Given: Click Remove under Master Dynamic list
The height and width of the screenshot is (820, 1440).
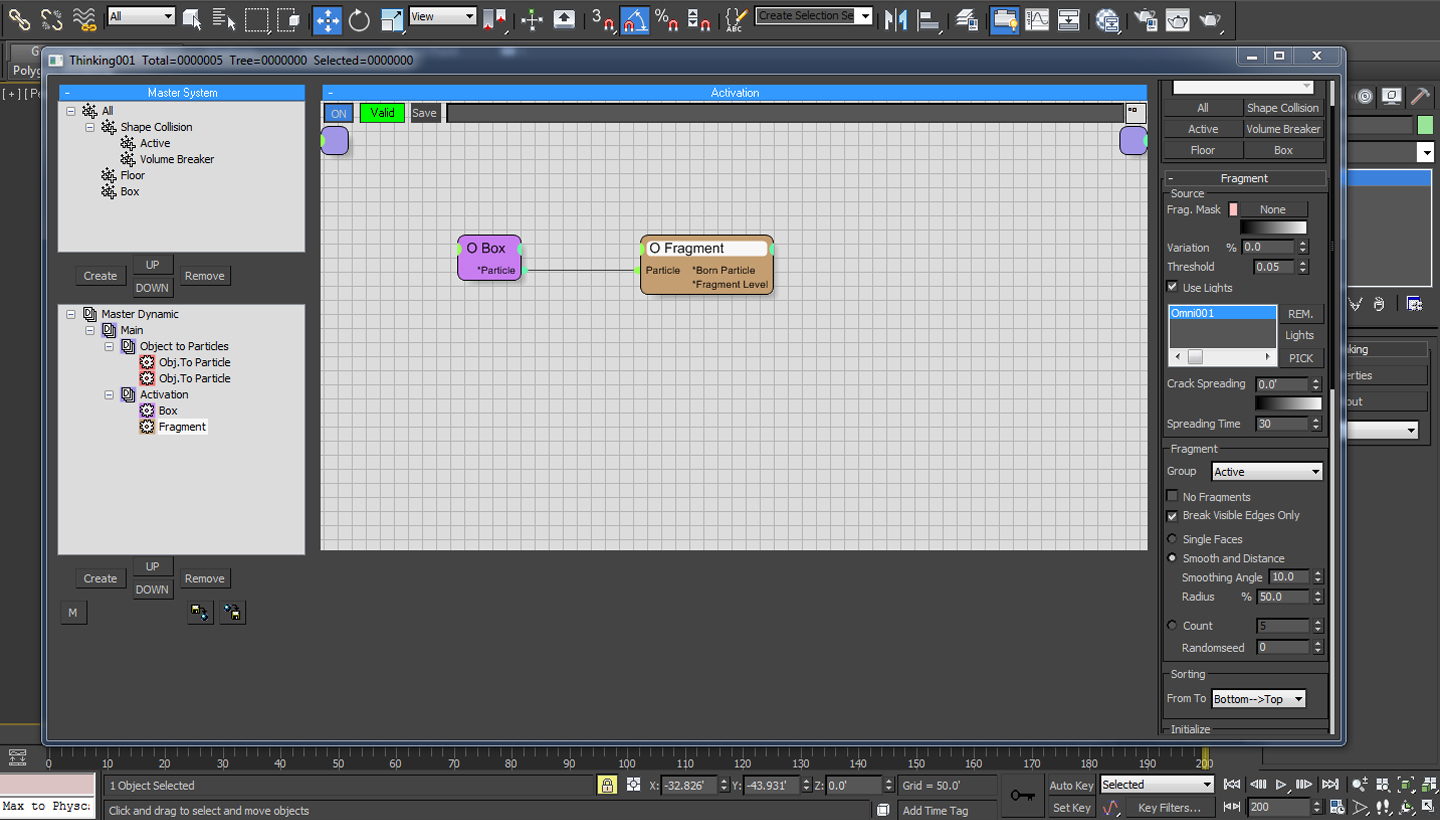Looking at the screenshot, I should pyautogui.click(x=204, y=579).
